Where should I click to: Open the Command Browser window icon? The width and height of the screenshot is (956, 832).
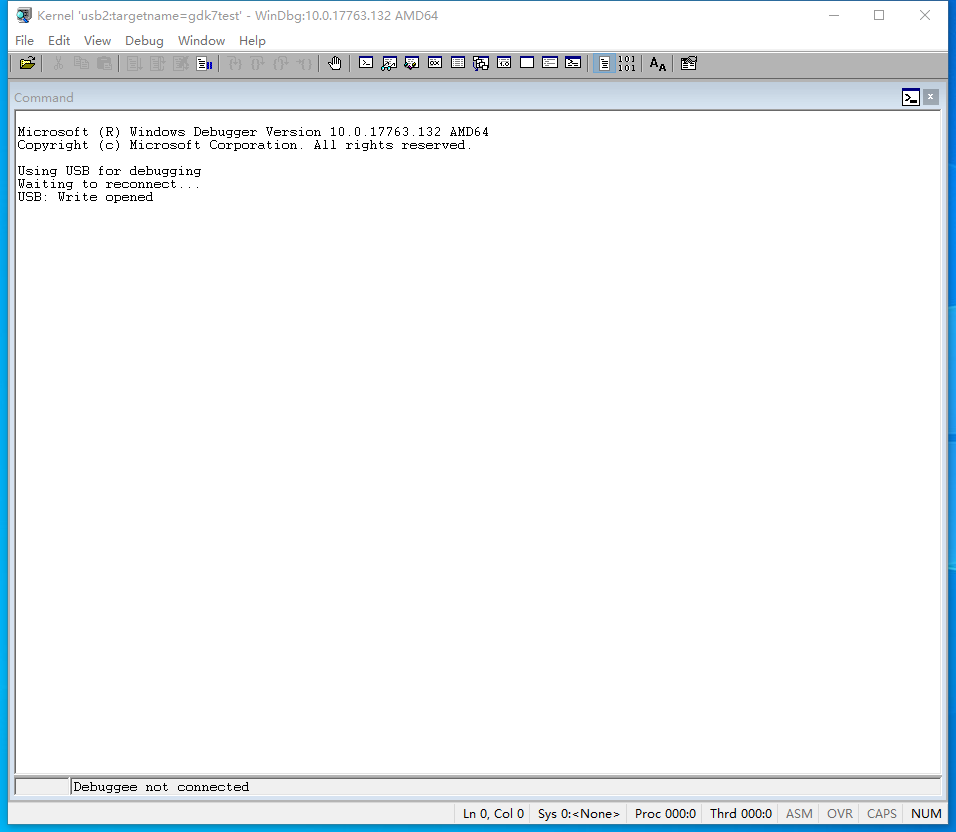[x=573, y=63]
